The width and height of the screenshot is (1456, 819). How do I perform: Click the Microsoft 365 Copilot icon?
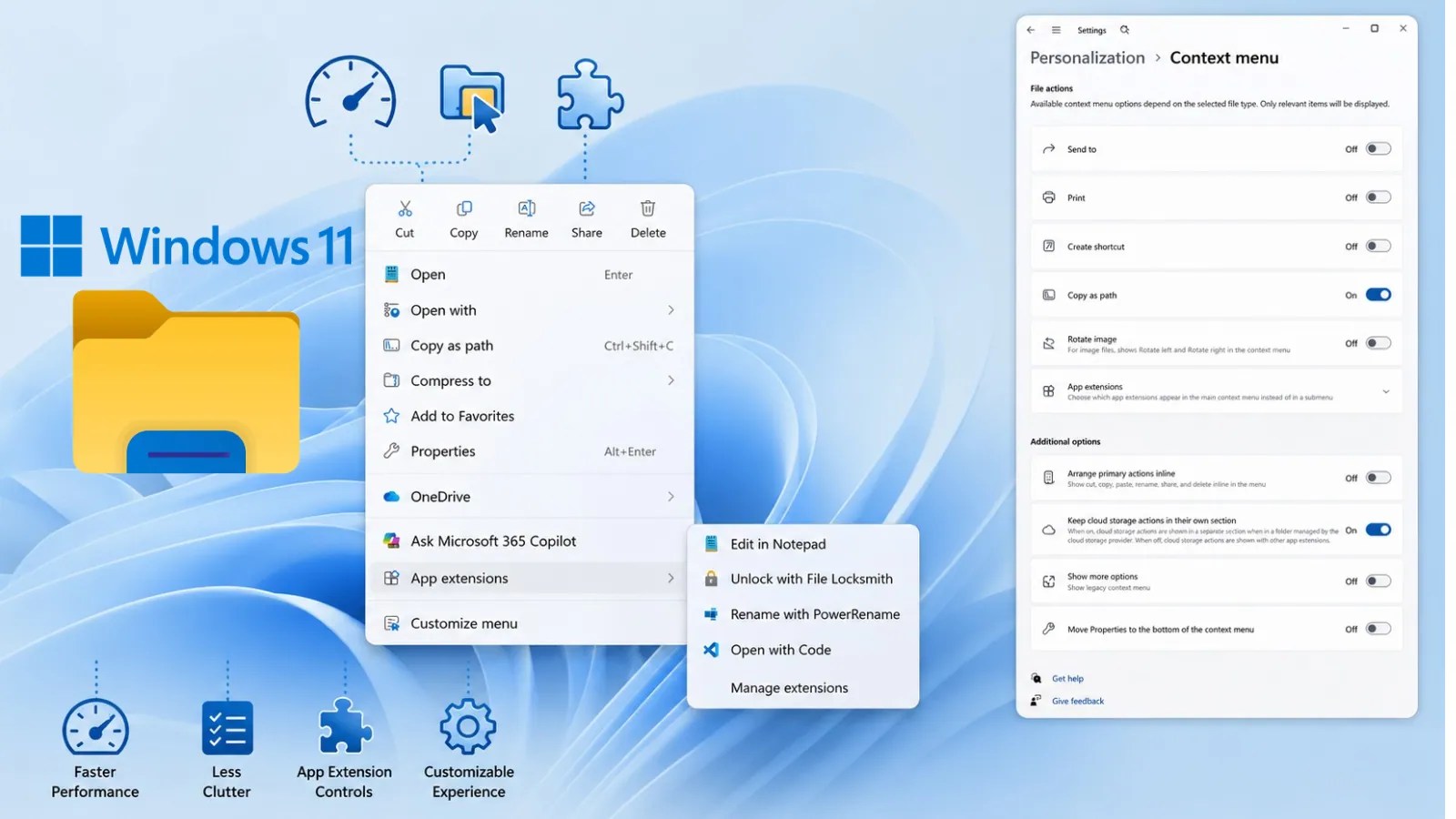point(391,541)
